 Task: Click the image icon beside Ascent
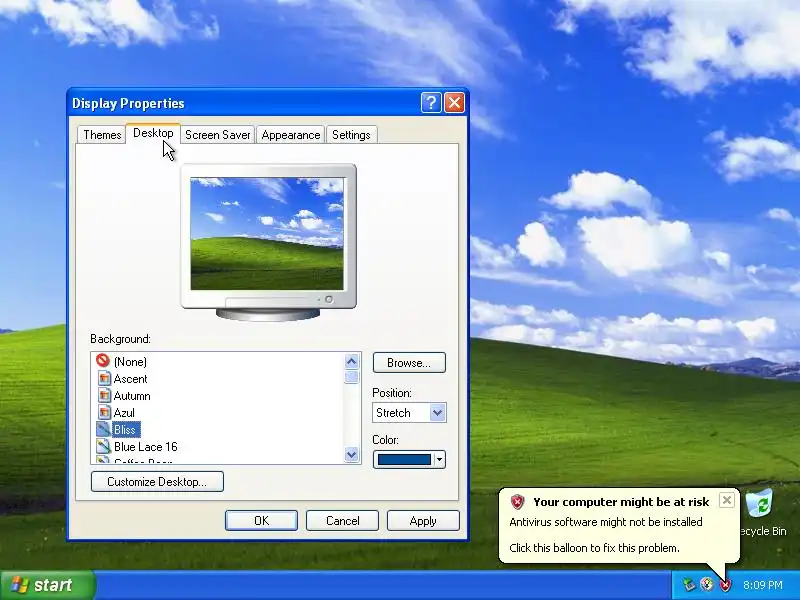click(x=104, y=379)
